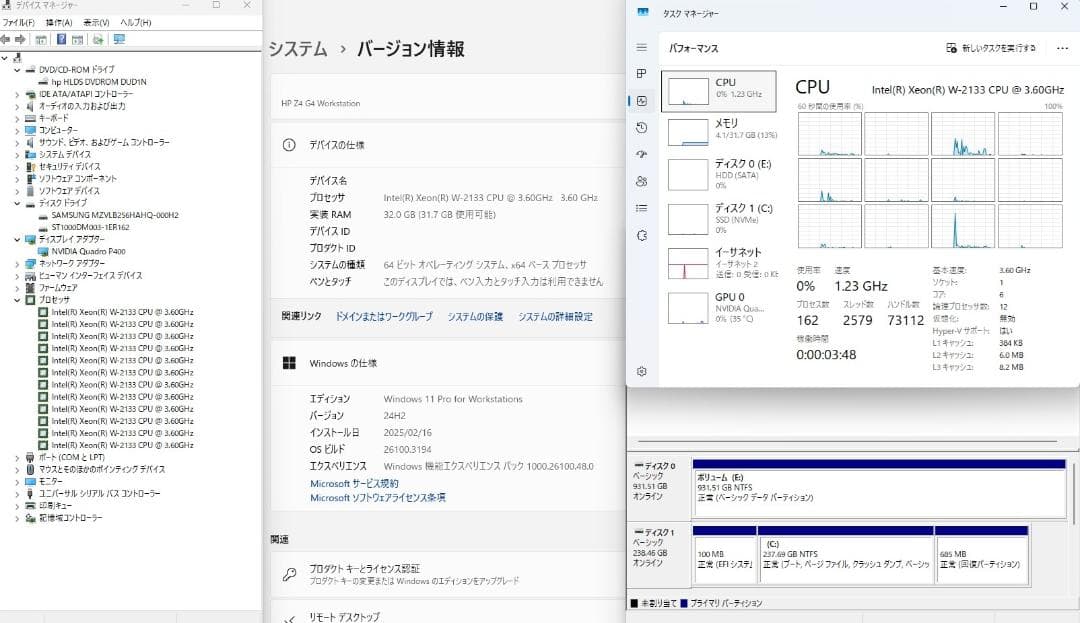Click Scan for hardware changes toolbar icon
Screen dimensions: 1080x623
coord(97,39)
